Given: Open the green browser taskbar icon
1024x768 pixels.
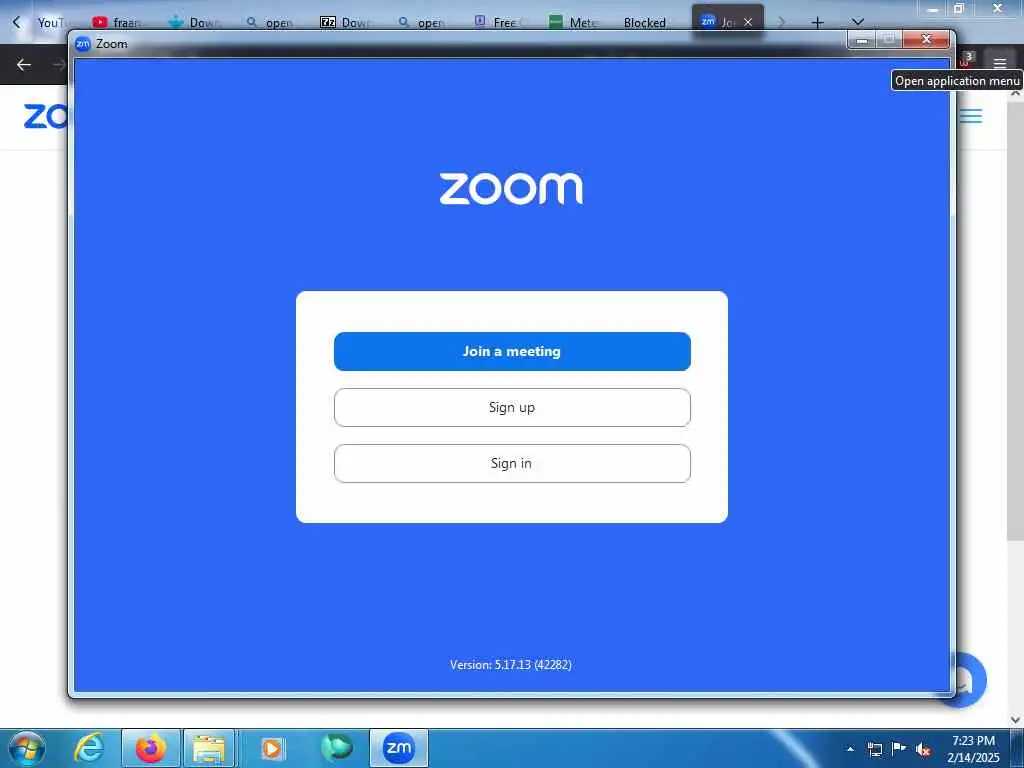Looking at the screenshot, I should coord(336,748).
